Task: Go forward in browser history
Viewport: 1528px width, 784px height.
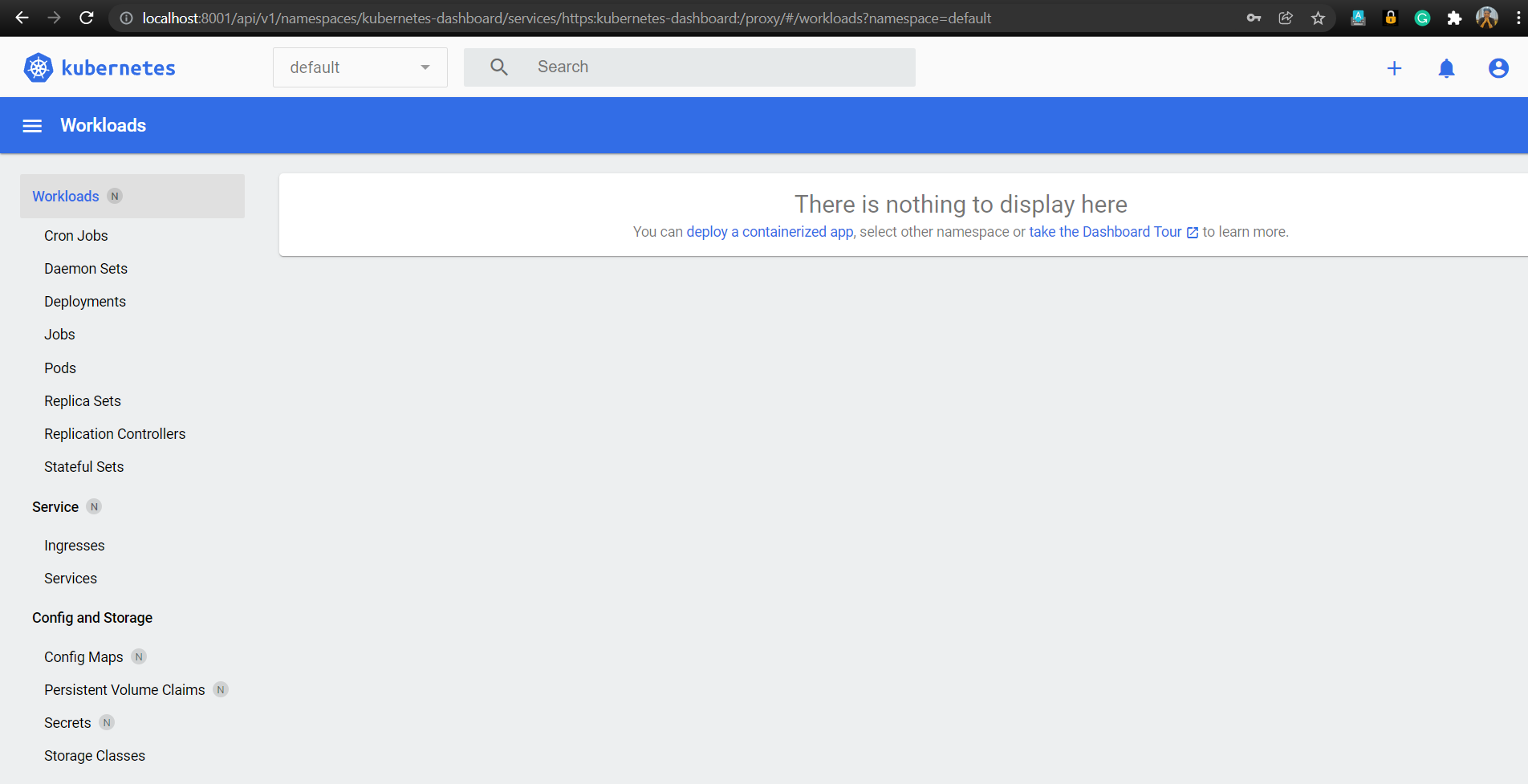Action: 54,18
